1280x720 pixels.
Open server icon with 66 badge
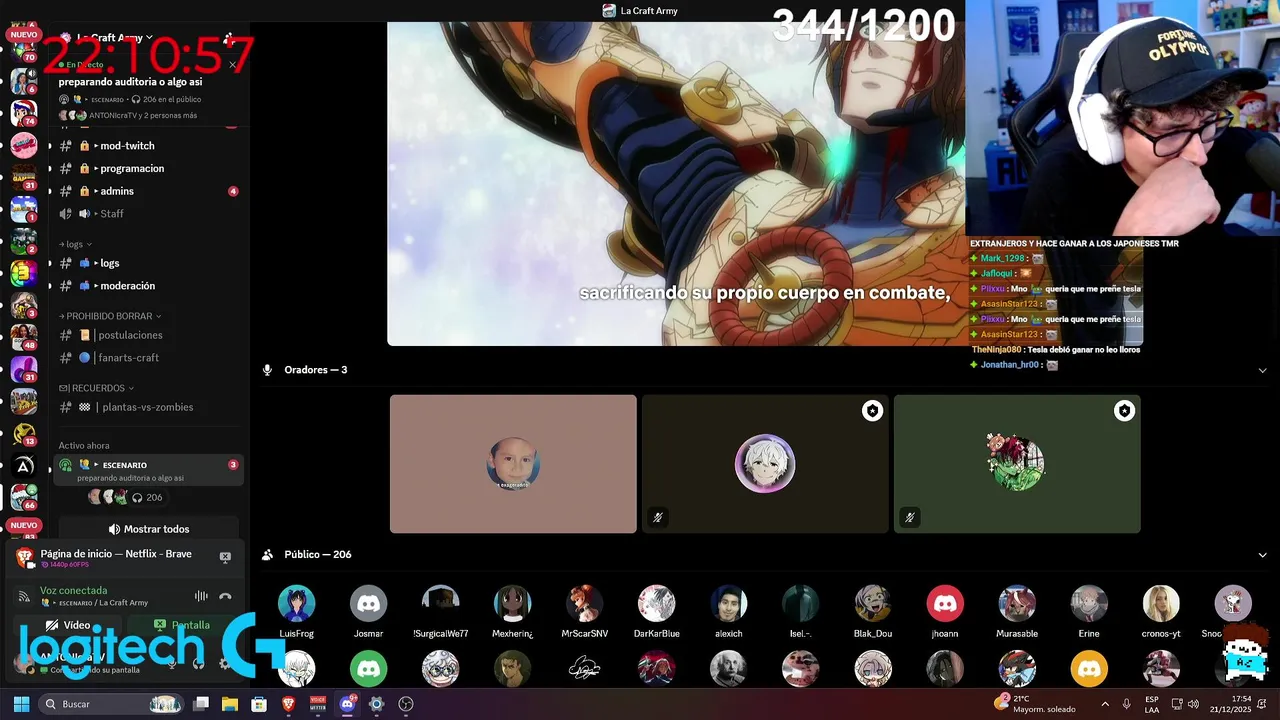(24, 496)
